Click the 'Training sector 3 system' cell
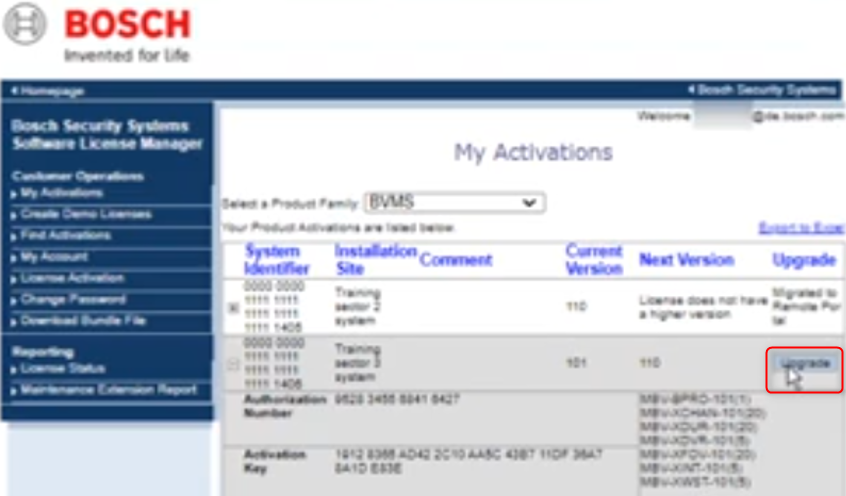 358,363
